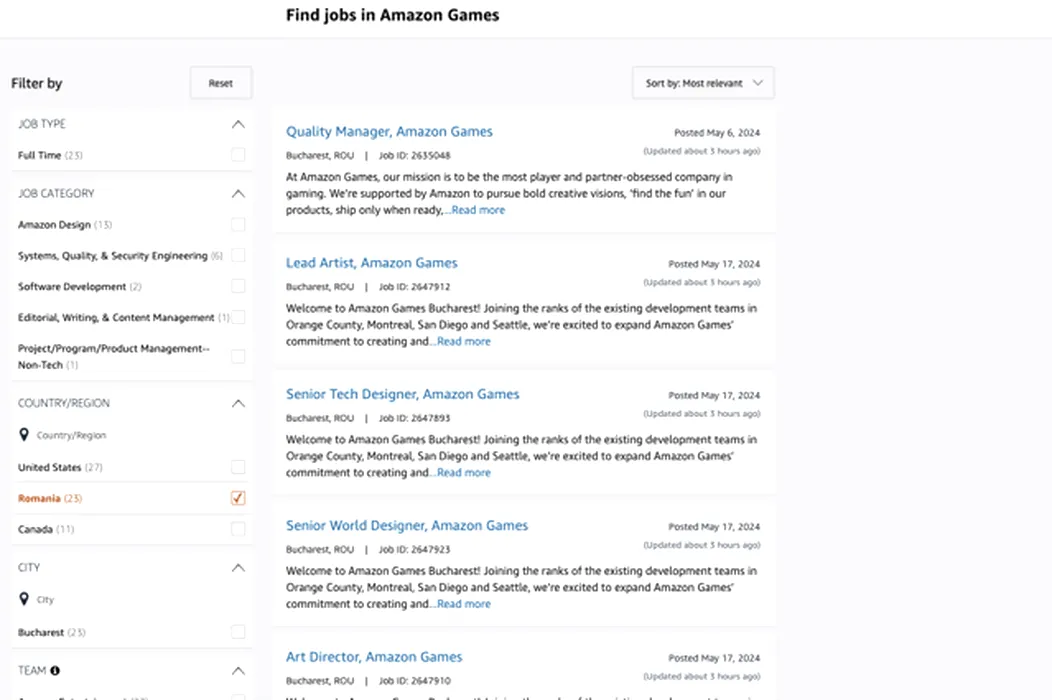Image resolution: width=1052 pixels, height=700 pixels.
Task: Click the Amazon Design (13) label
Action: tap(64, 226)
